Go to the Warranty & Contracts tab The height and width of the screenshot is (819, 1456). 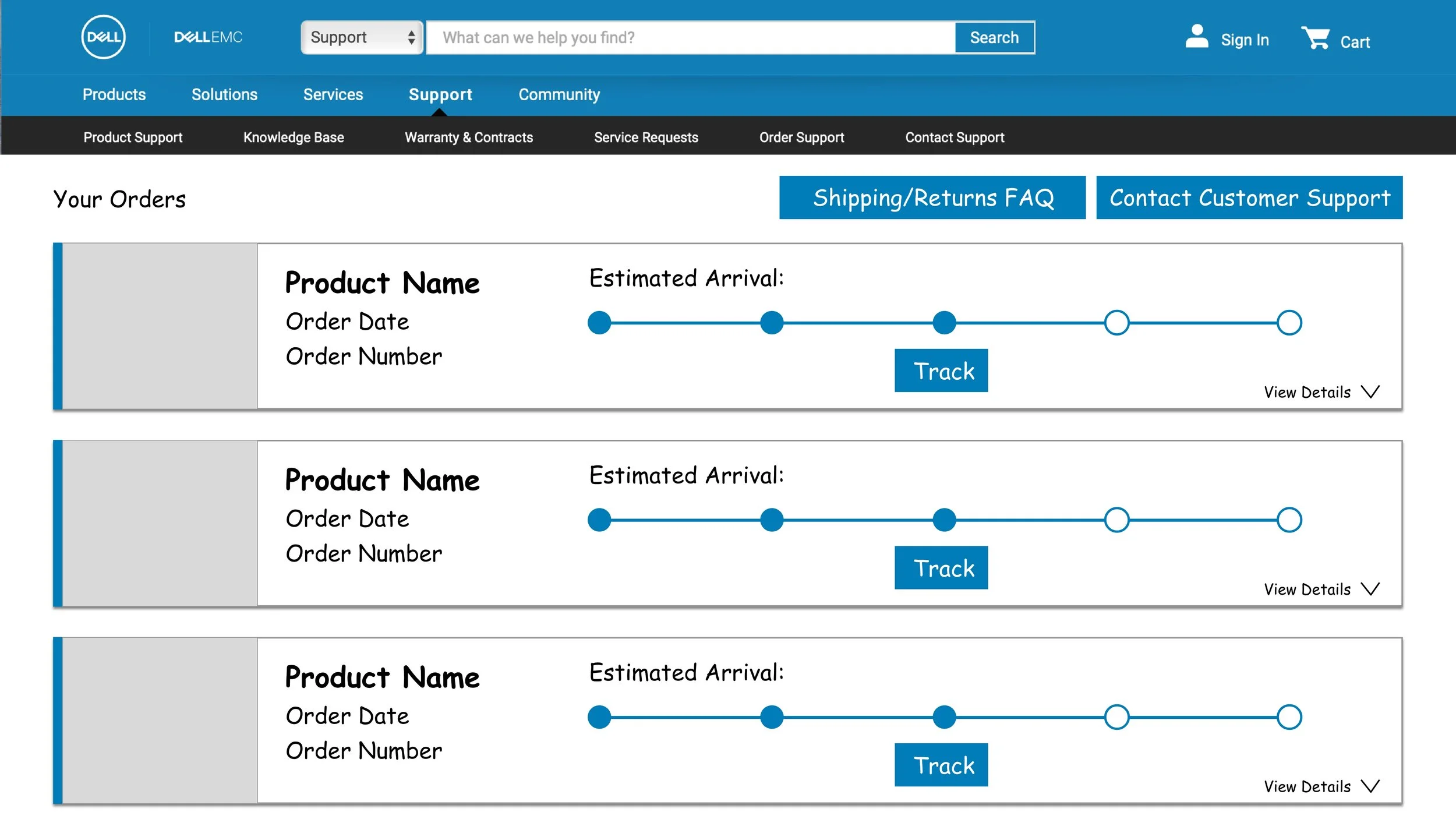[x=469, y=137]
